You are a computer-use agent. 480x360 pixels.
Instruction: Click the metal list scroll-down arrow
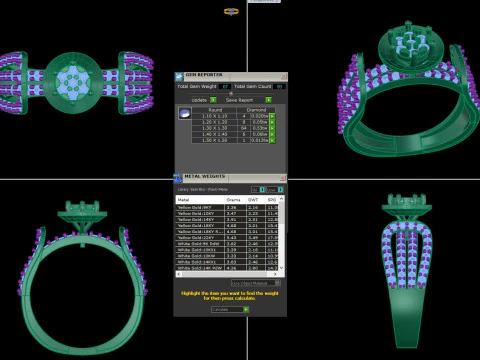pyautogui.click(x=282, y=268)
